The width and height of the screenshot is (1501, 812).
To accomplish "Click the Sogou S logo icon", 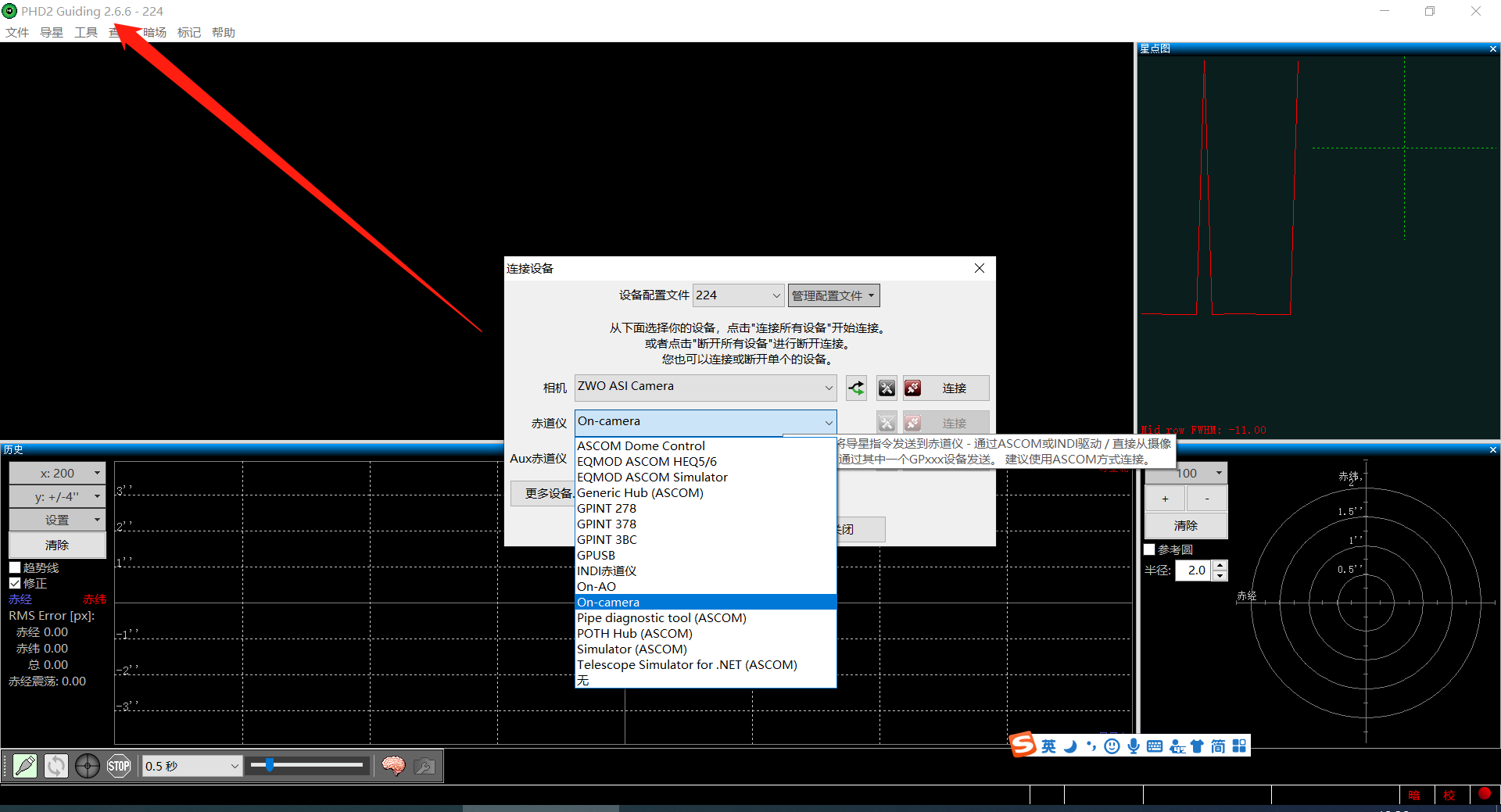I will (1023, 746).
